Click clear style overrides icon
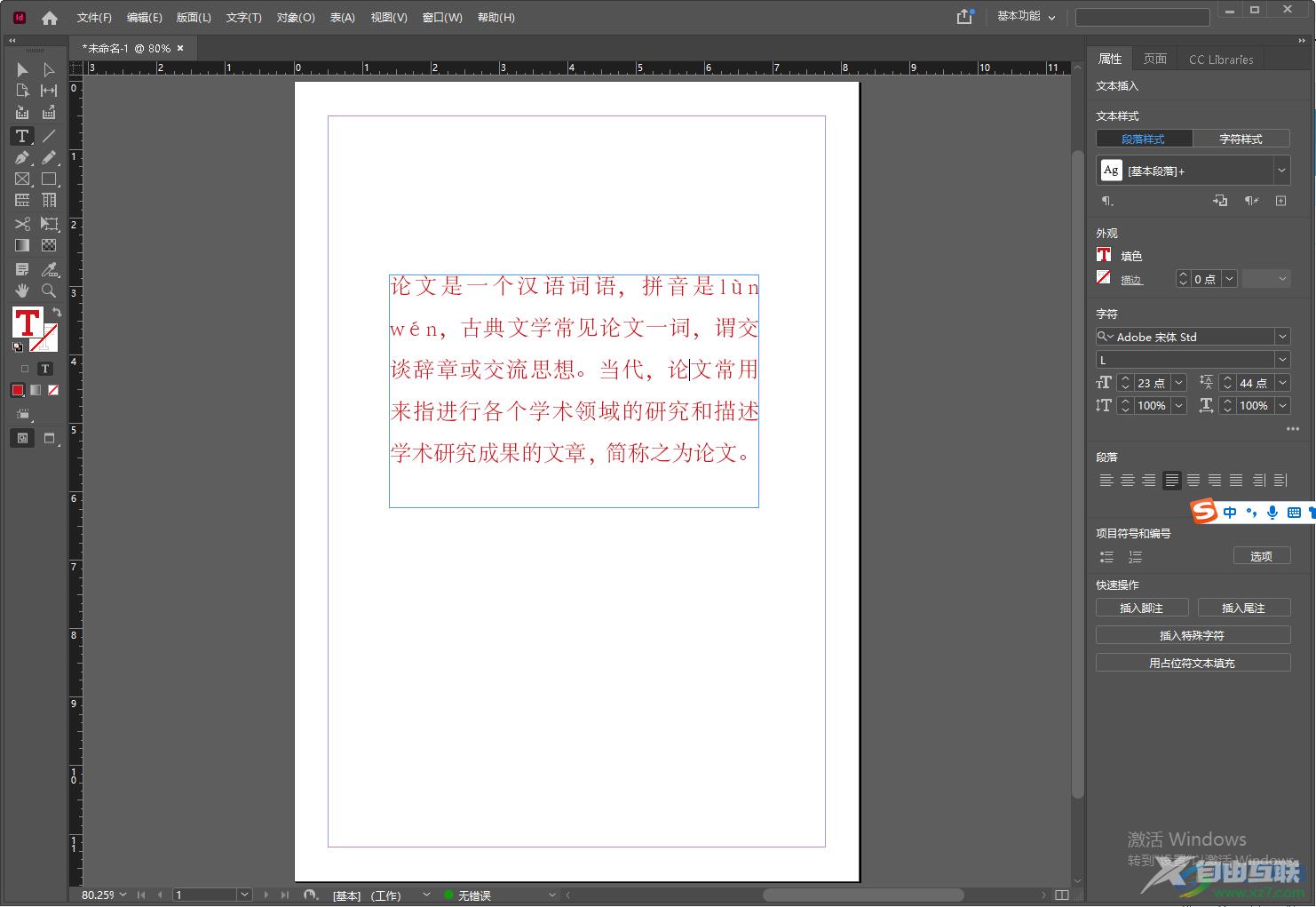1316x907 pixels. pos(1251,201)
